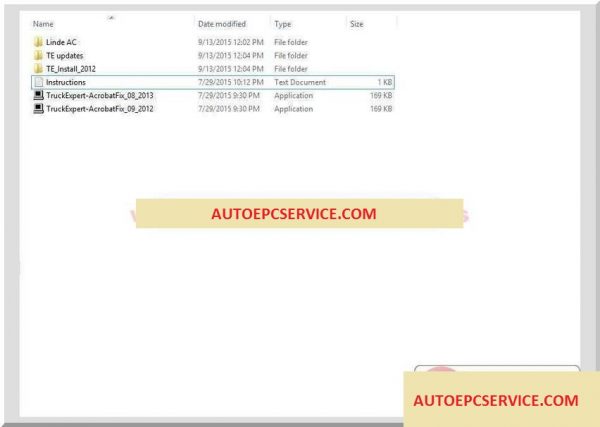Click the Application type of AcrobatFix_09_2012
Screen dimensions: 600x427
coord(293,109)
